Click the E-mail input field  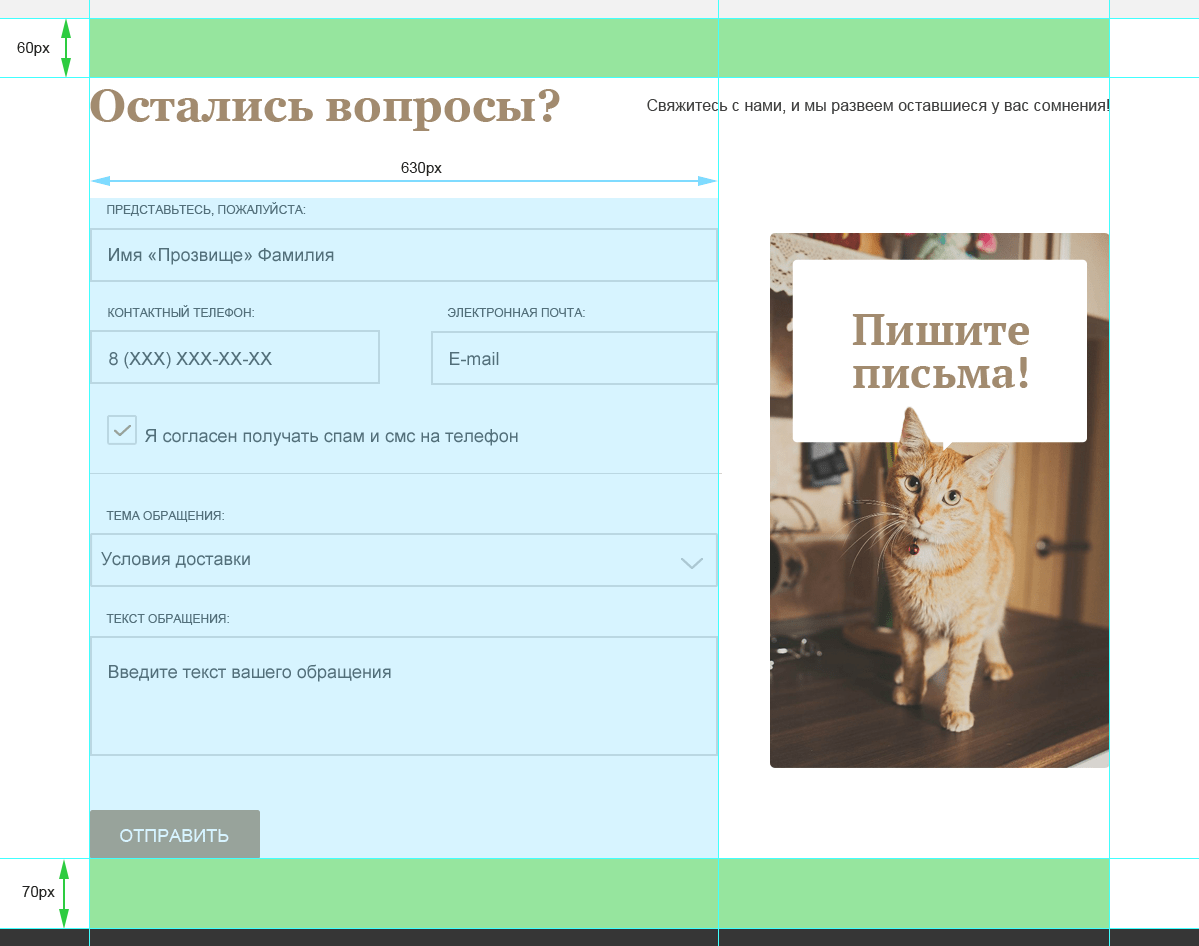[574, 358]
